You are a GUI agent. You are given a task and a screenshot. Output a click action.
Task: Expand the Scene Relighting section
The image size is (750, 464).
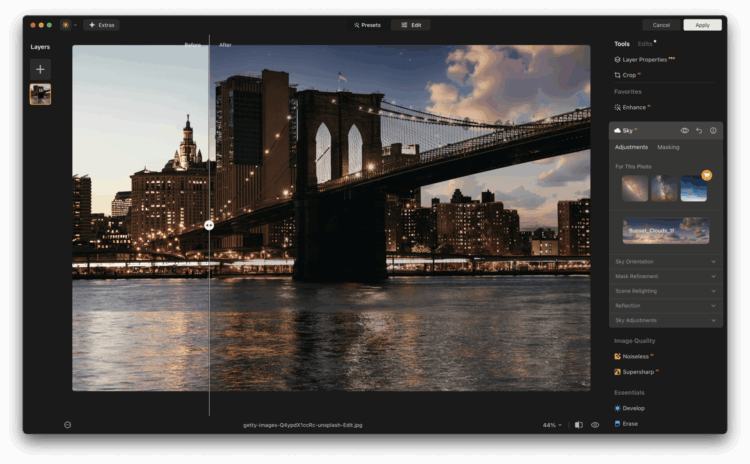[665, 291]
